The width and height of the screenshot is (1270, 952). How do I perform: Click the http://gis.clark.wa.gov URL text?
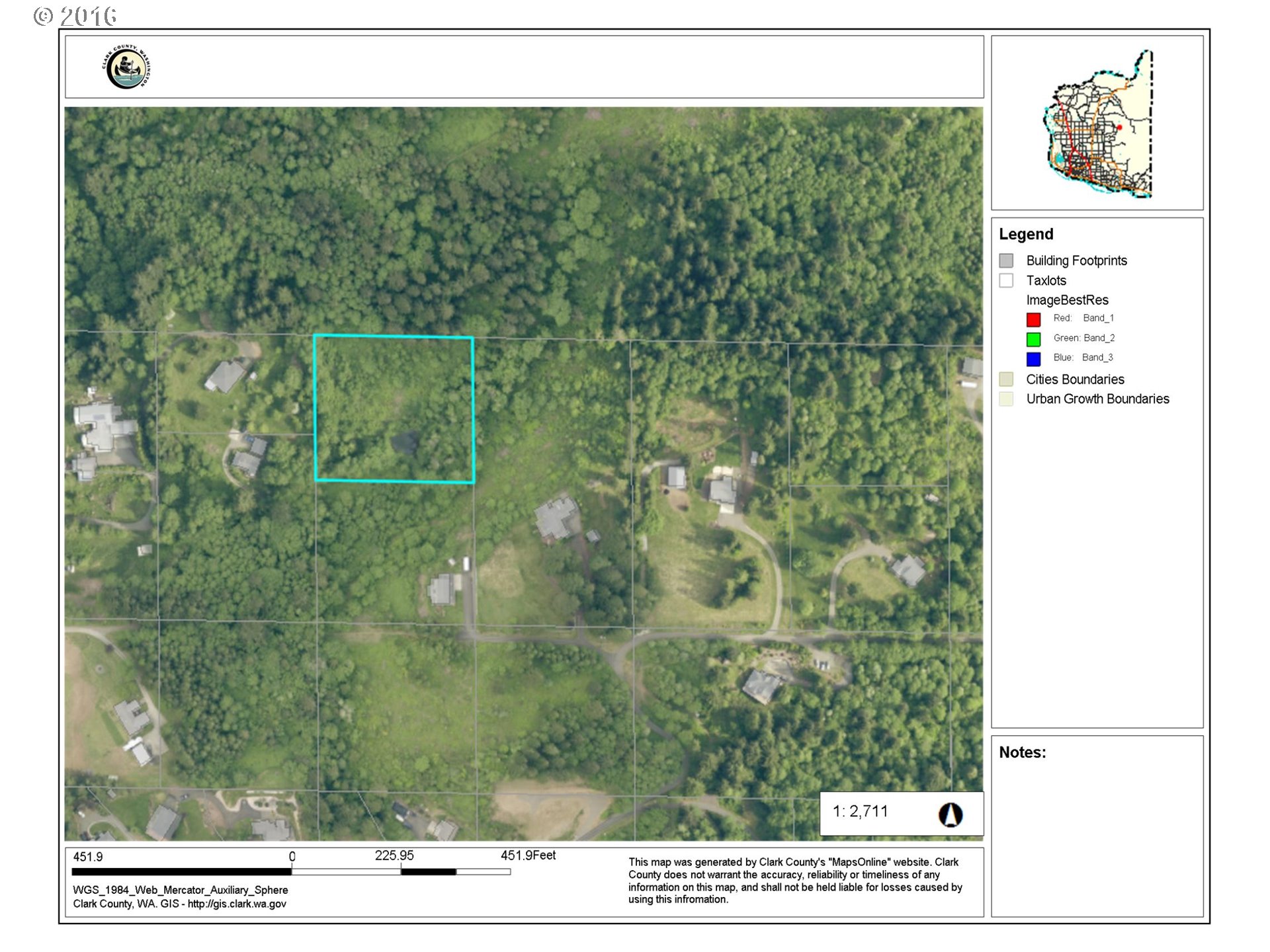[x=237, y=904]
